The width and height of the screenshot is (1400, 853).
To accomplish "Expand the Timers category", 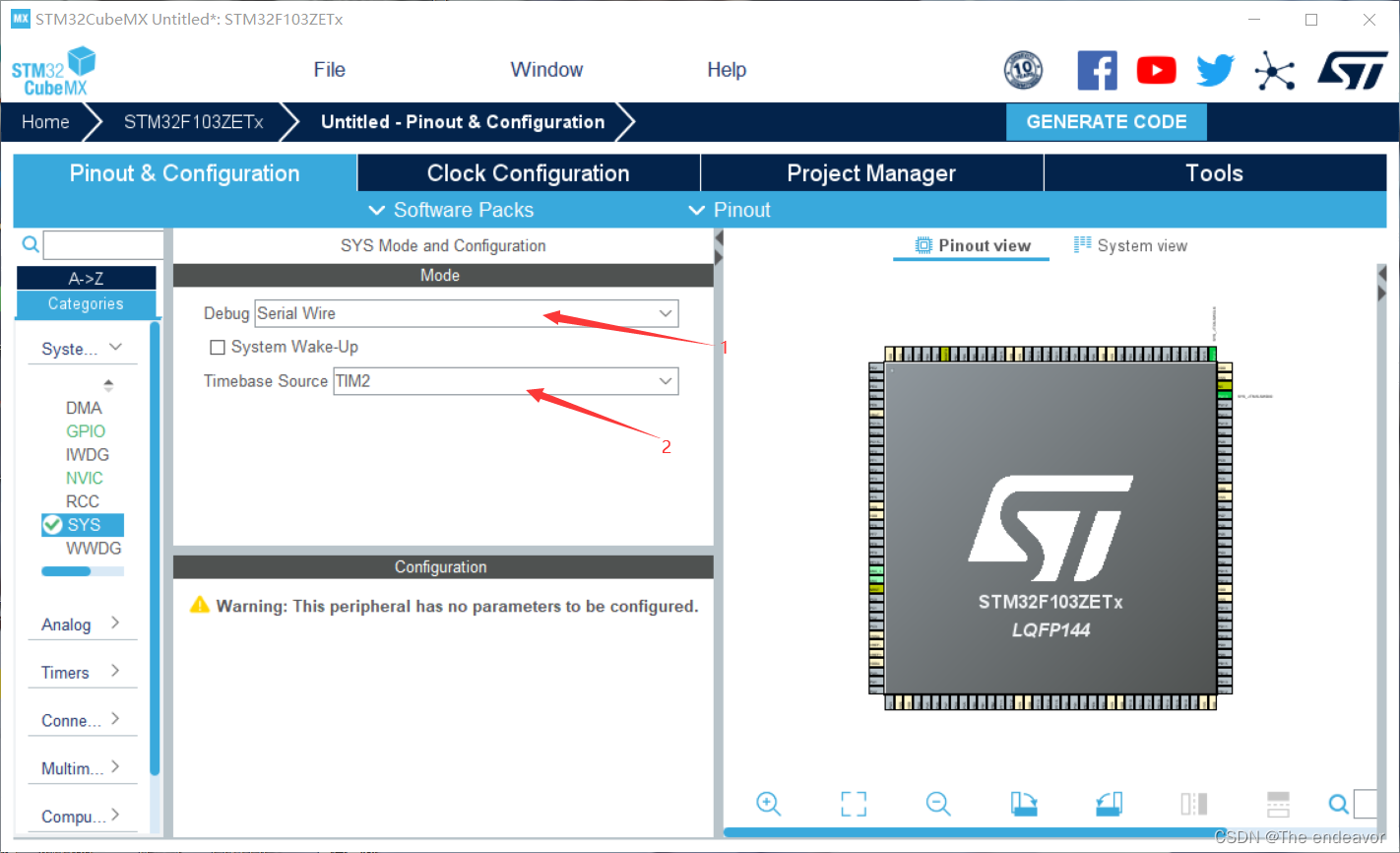I will coord(83,673).
